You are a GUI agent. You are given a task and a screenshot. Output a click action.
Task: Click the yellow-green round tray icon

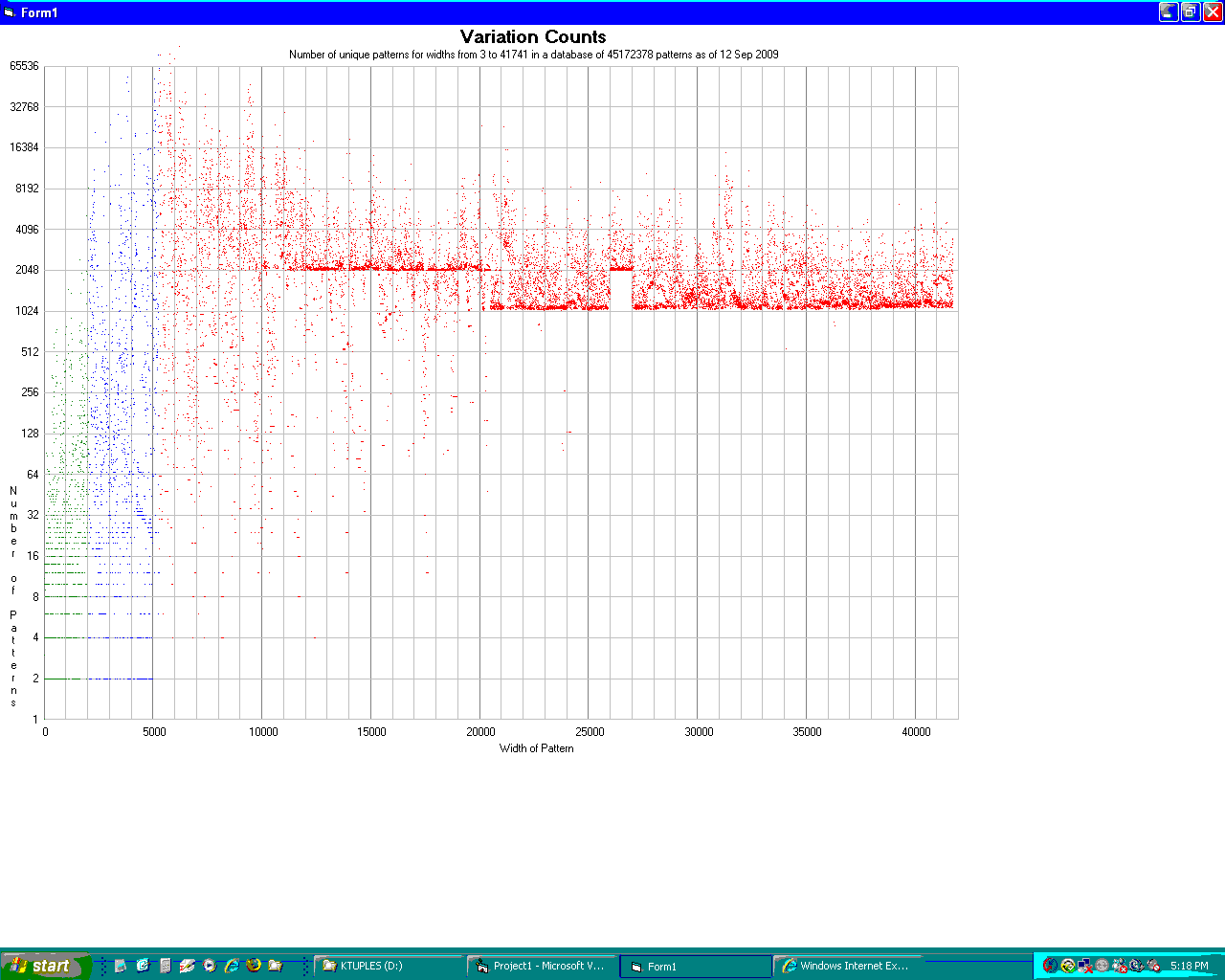1068,966
